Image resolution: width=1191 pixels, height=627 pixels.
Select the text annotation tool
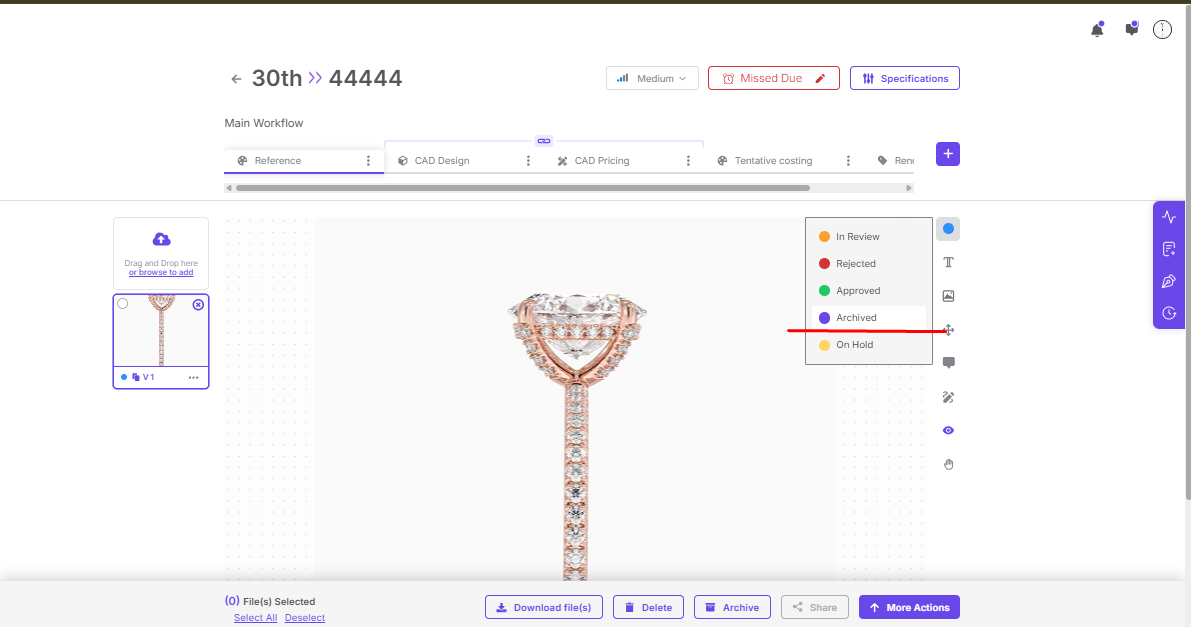click(948, 262)
